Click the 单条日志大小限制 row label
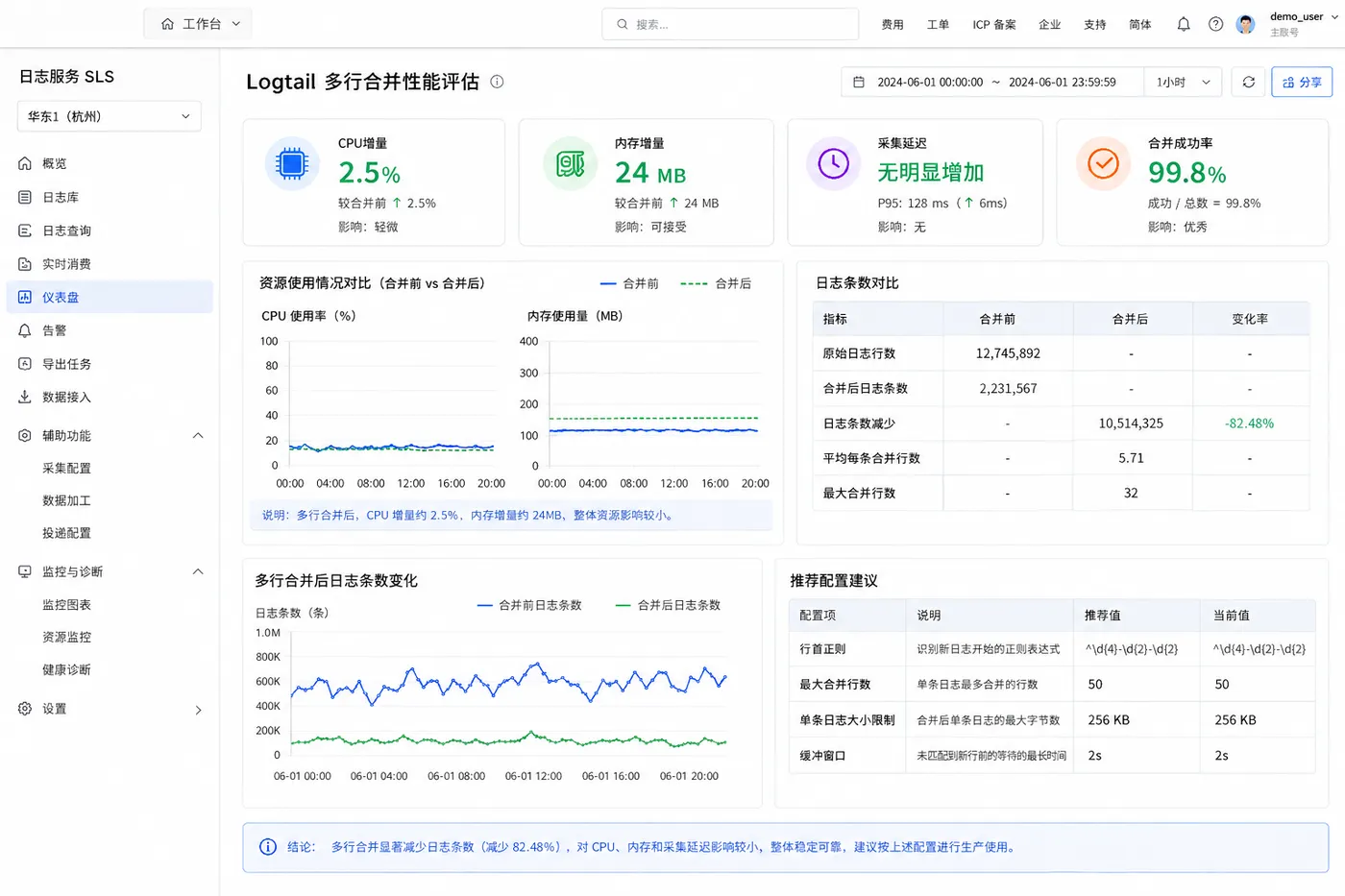This screenshot has width=1345, height=896. coord(847,720)
